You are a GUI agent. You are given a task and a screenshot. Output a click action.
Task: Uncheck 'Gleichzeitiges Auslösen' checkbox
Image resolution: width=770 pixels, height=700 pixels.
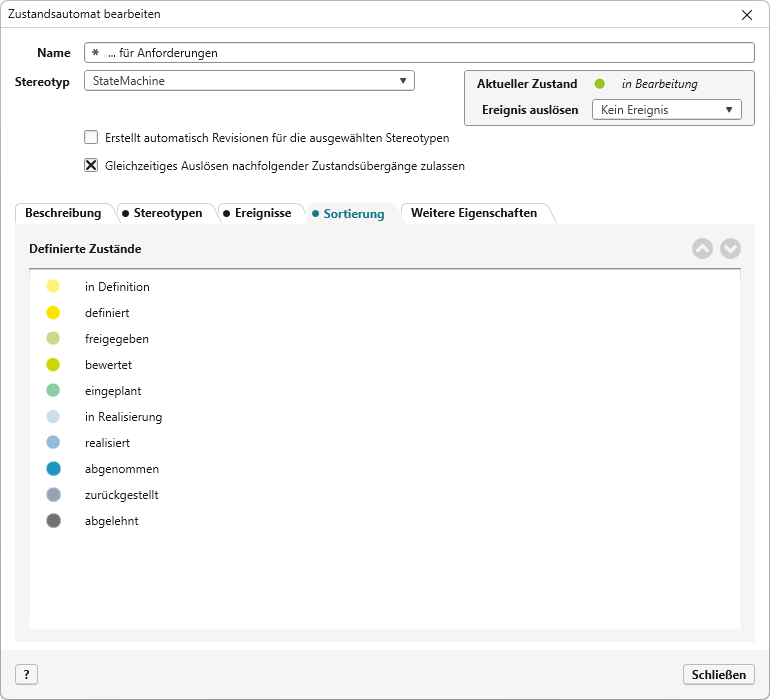coord(91,166)
